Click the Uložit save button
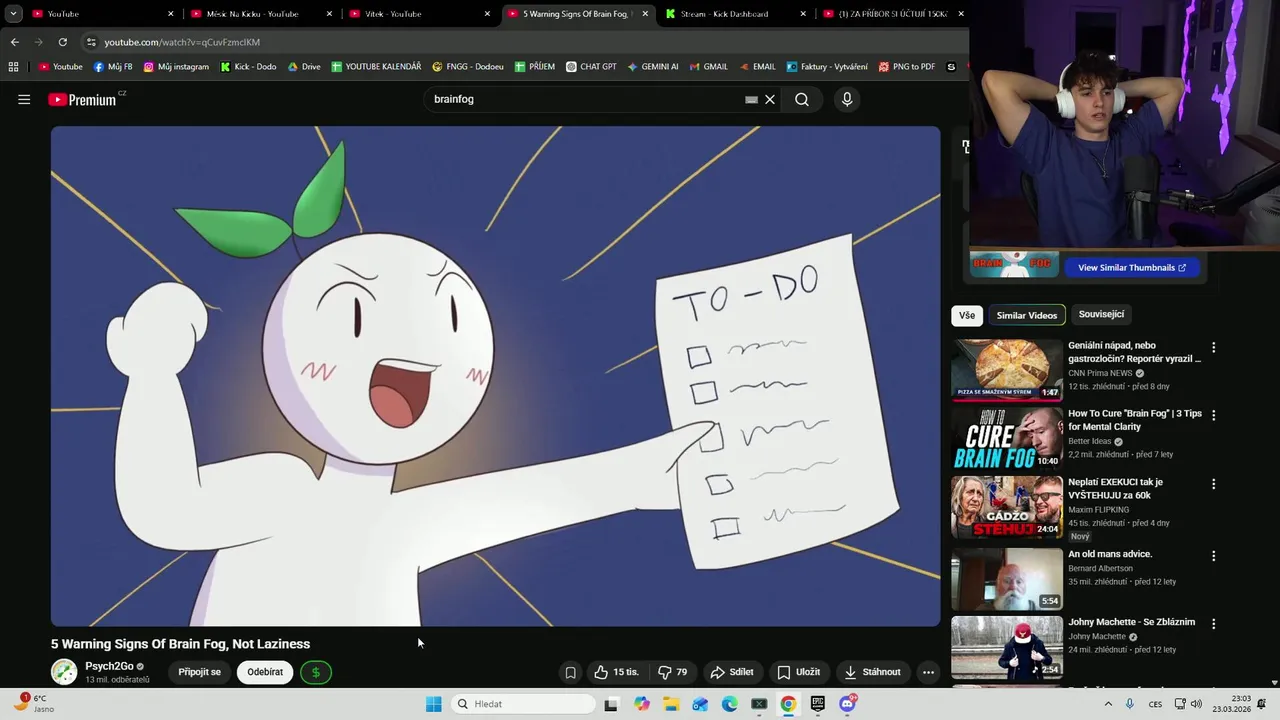 (799, 672)
